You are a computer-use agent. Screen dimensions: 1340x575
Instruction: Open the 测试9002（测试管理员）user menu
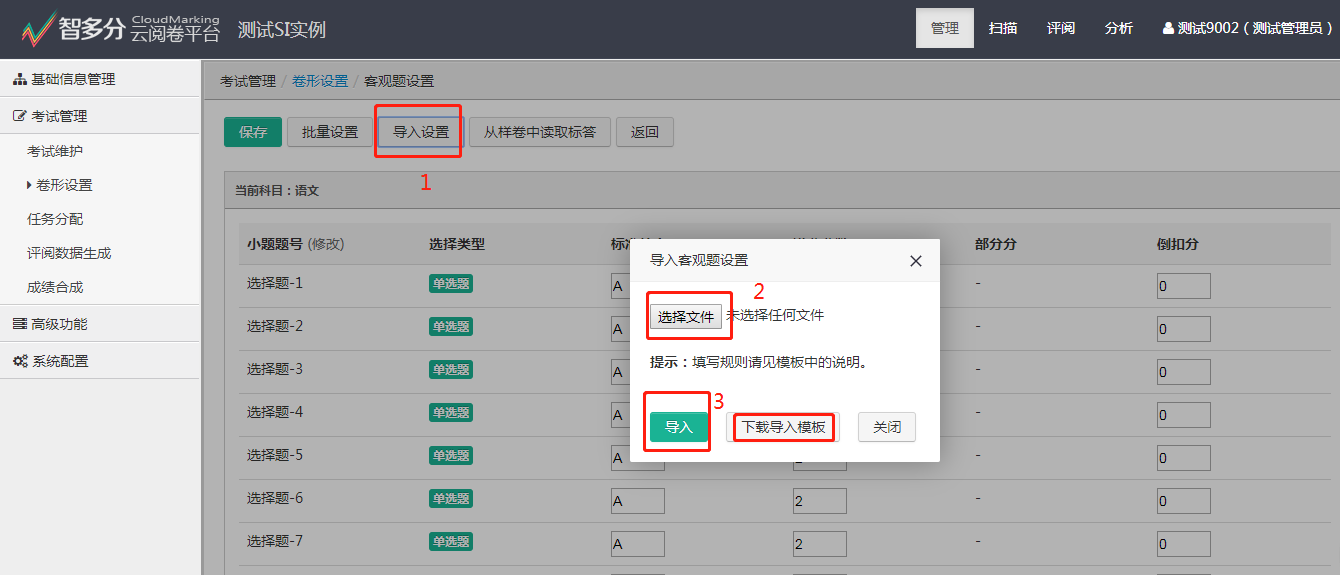pos(1248,28)
